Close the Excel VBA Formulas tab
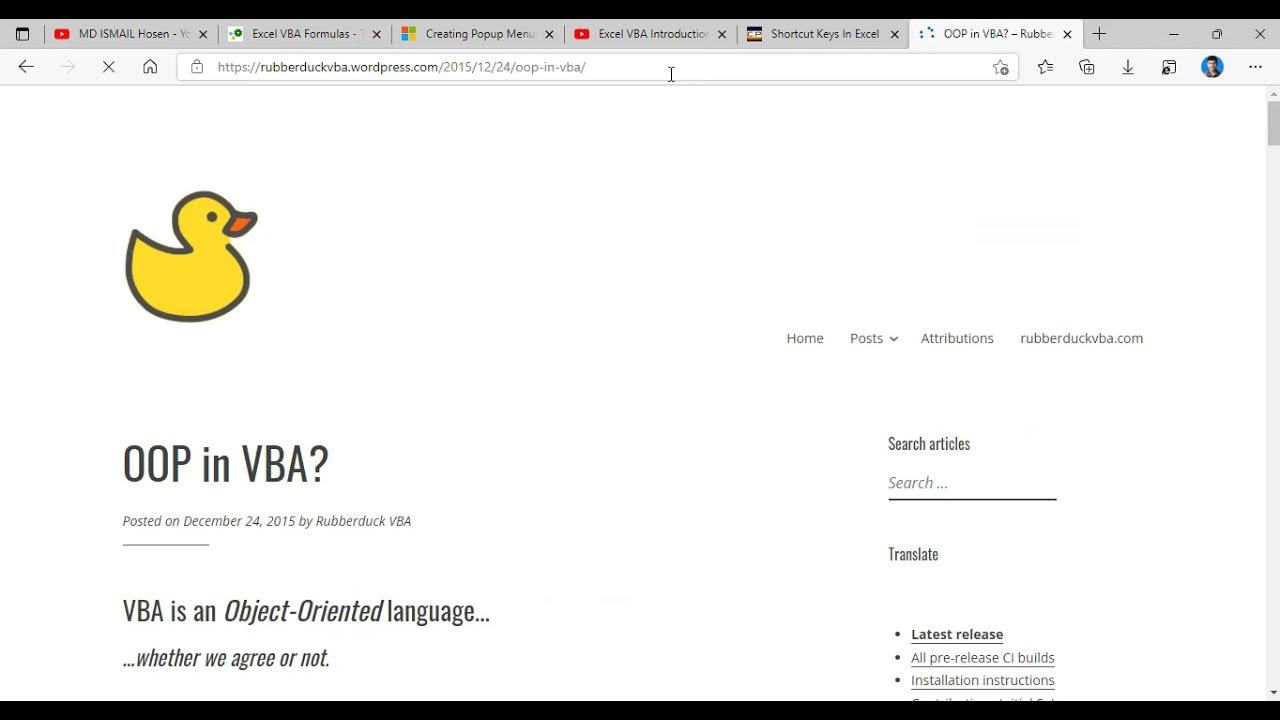 [x=376, y=34]
